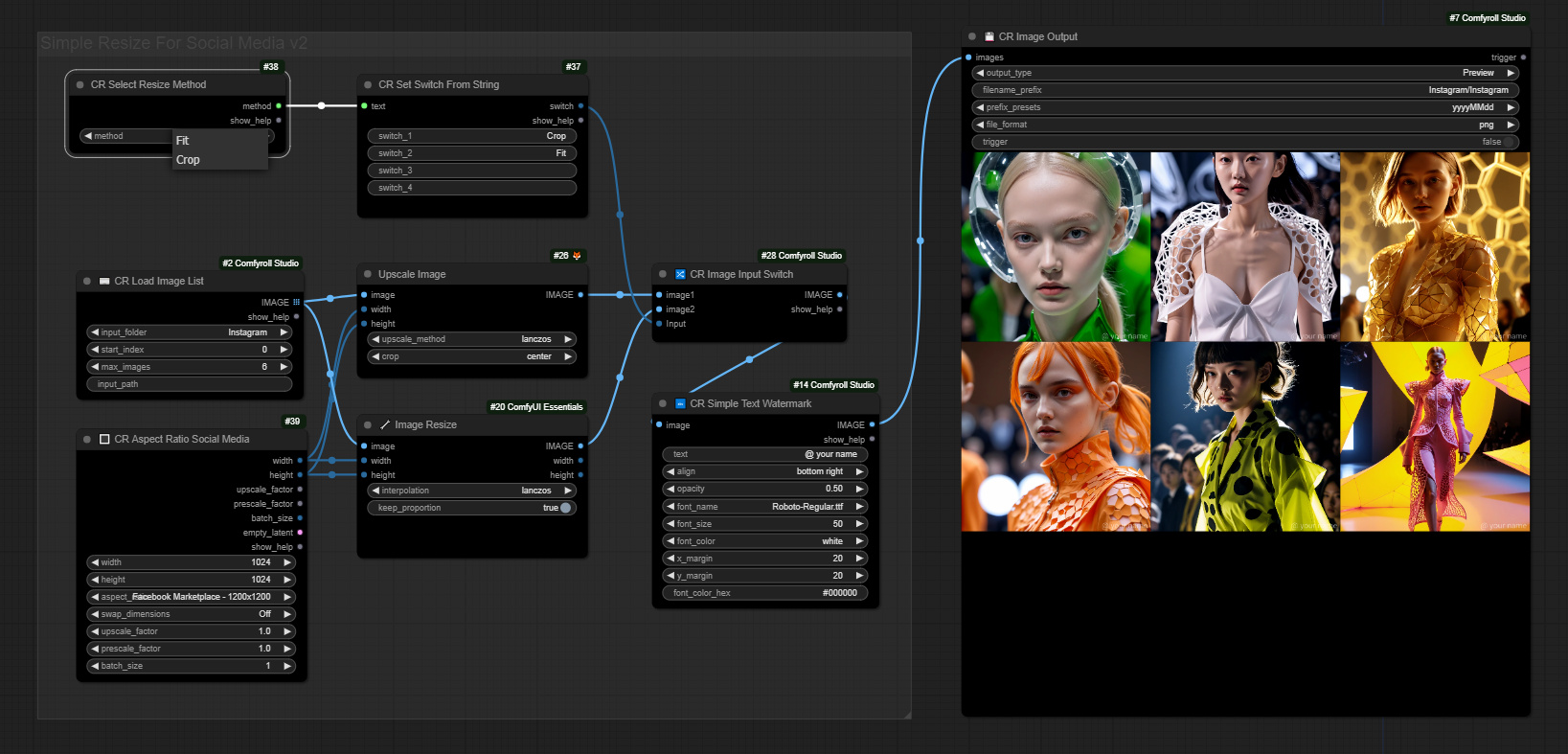Click the pencil icon in Image Resize title
This screenshot has height=754, width=1568.
tap(385, 424)
